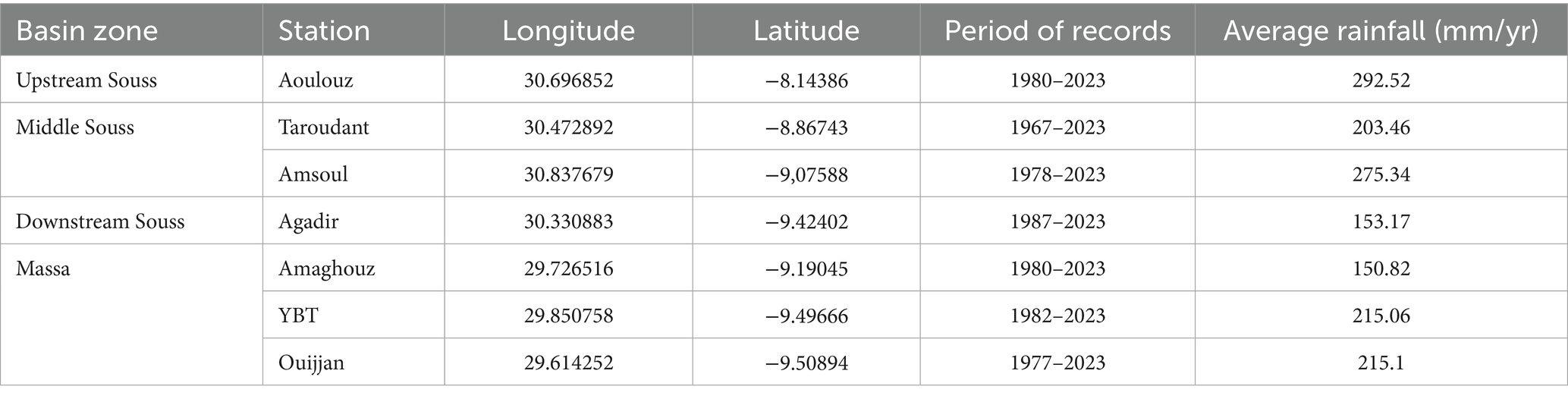The height and width of the screenshot is (399, 1568).
Task: Select the Upstream Souss cell
Action: pos(86,80)
